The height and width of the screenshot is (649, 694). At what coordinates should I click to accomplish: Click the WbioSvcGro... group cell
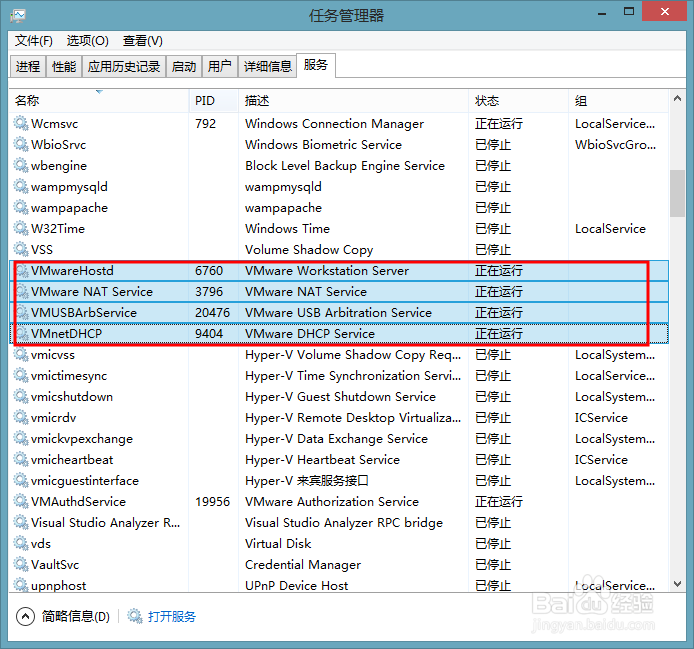pyautogui.click(x=615, y=144)
